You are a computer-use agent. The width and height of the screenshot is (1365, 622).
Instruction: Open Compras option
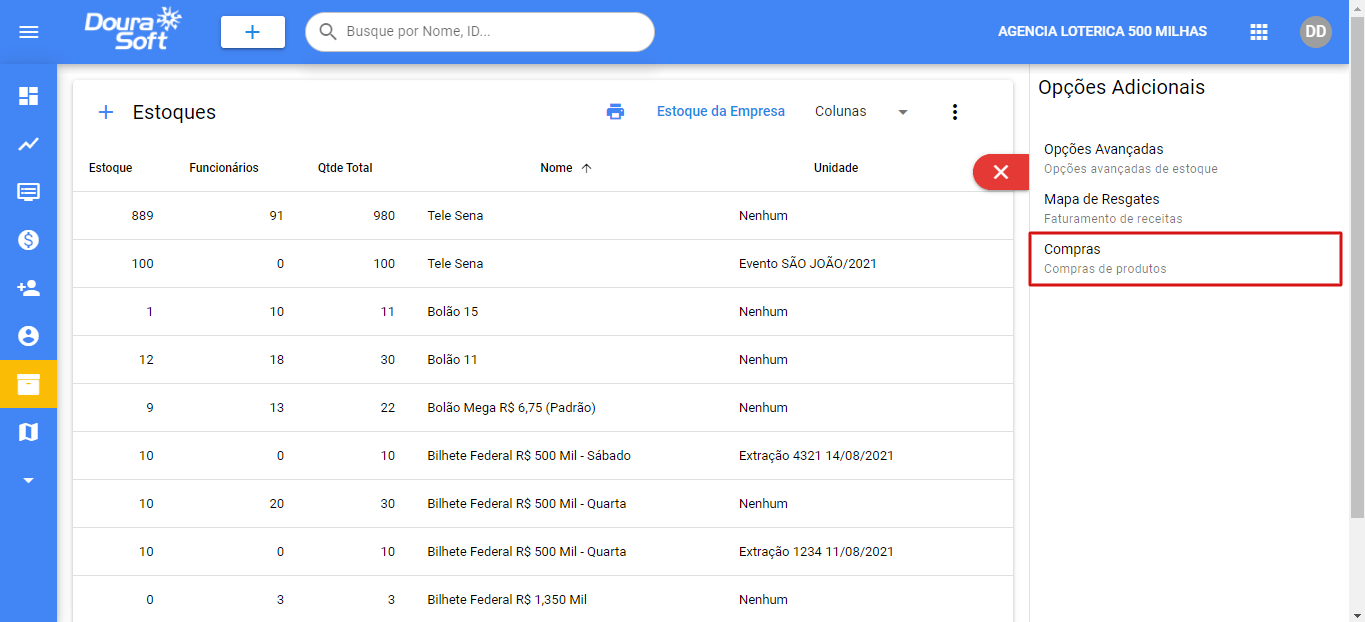pos(1185,258)
